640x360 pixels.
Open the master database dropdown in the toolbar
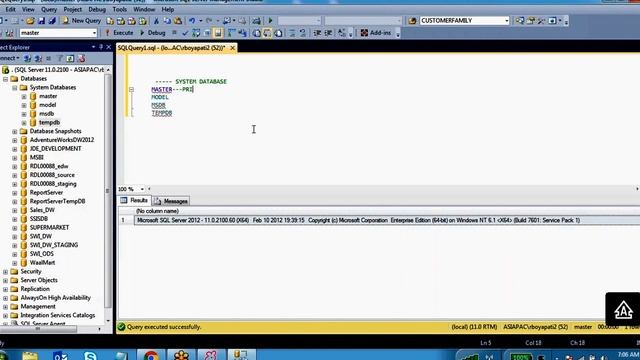point(94,33)
